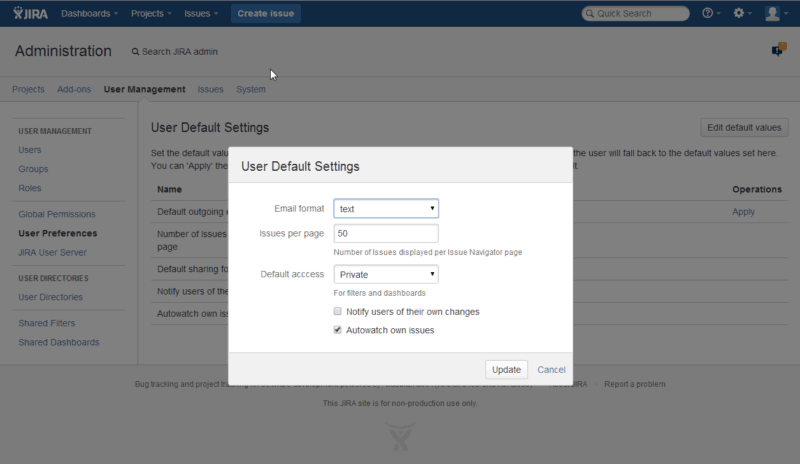800x464 pixels.
Task: Expand the Issues header menu
Action: pyautogui.click(x=201, y=13)
